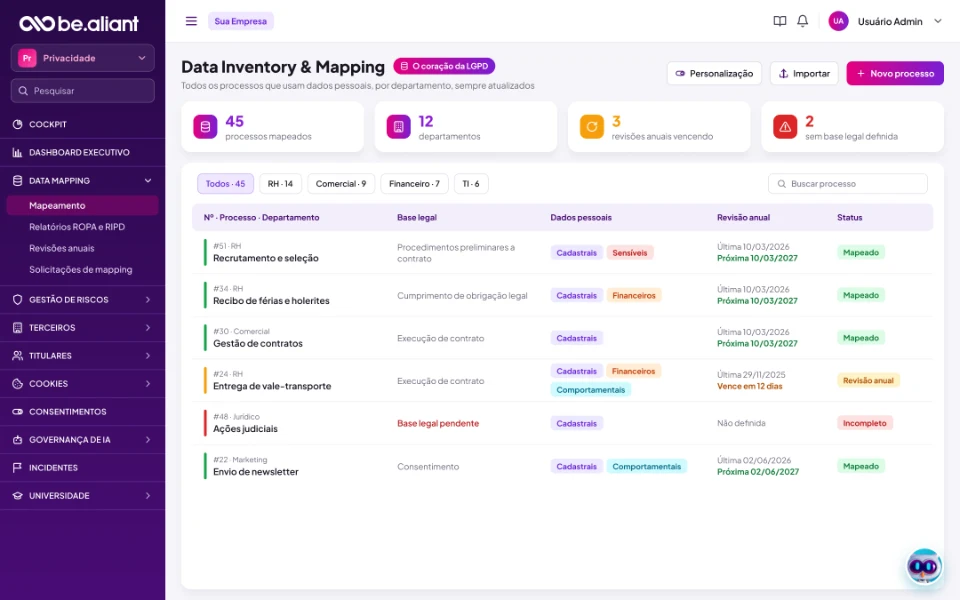Click the Terceiros building icon

click(17, 328)
